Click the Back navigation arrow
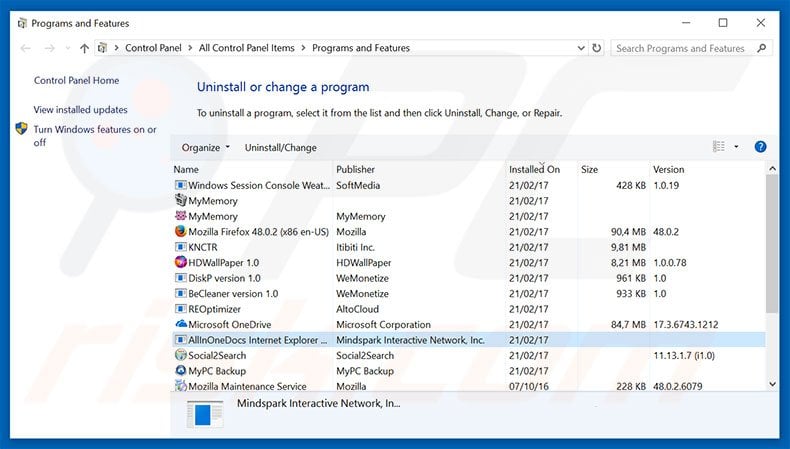Viewport: 790px width, 449px height. click(x=26, y=48)
